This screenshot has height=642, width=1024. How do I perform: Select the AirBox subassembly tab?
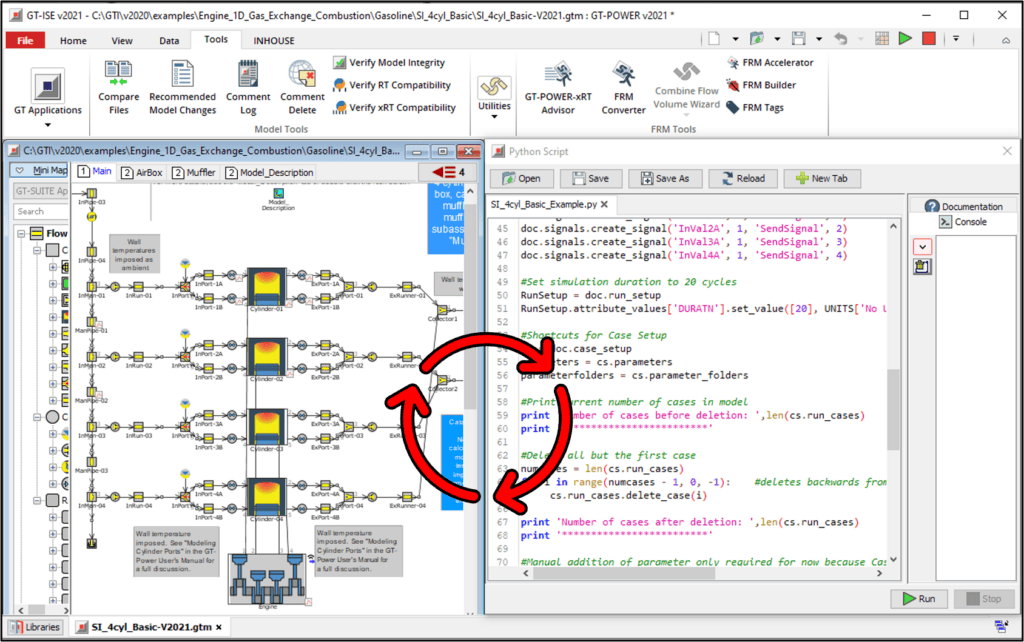pos(142,172)
